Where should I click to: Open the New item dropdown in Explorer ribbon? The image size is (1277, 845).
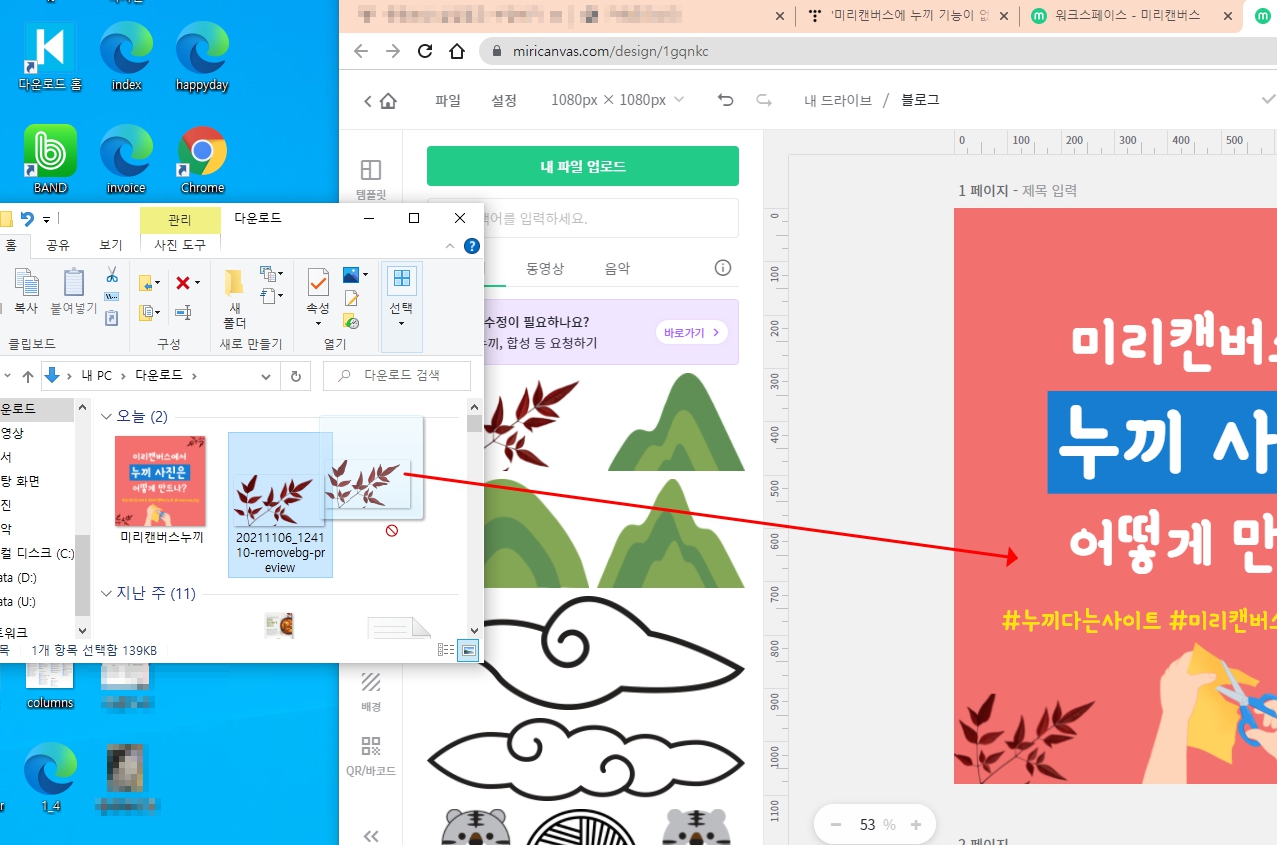pos(271,273)
